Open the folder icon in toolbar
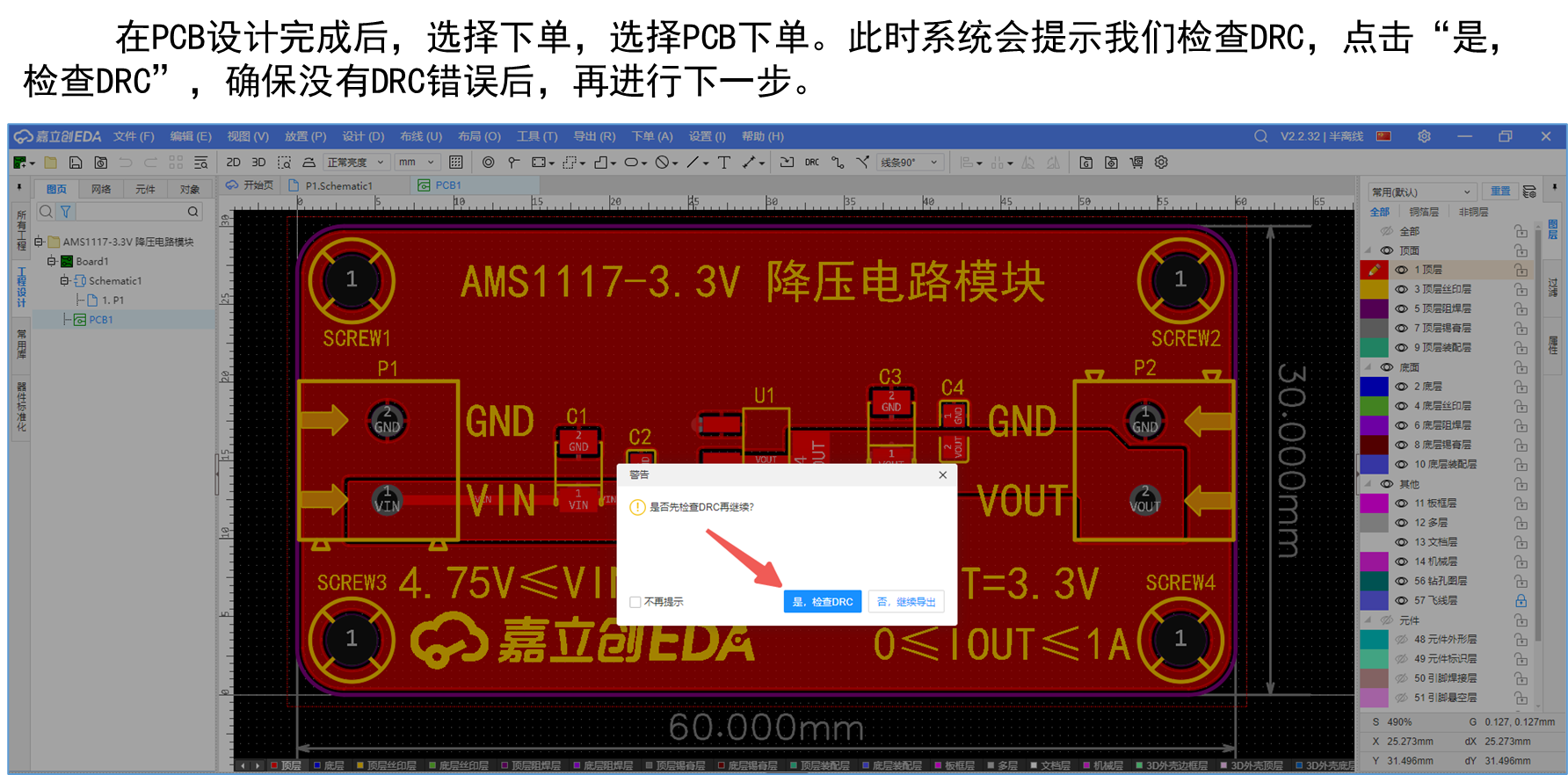 (x=51, y=163)
